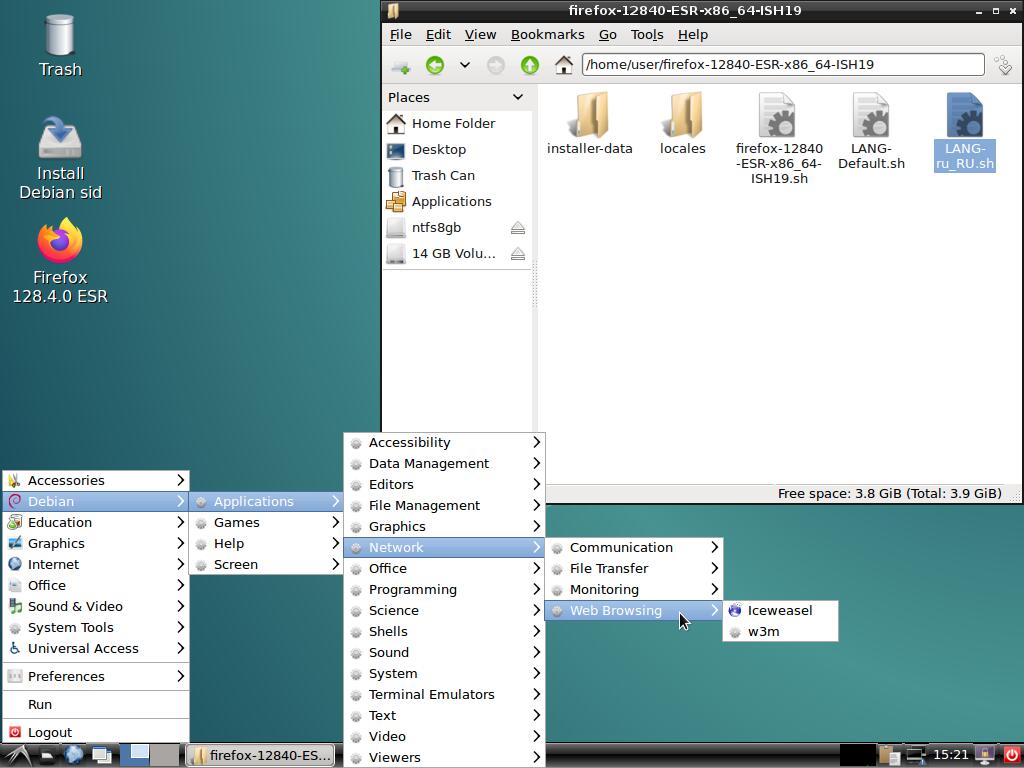Click the green Back arrow in toolbar
Screen dimensions: 1024x768
click(435, 65)
